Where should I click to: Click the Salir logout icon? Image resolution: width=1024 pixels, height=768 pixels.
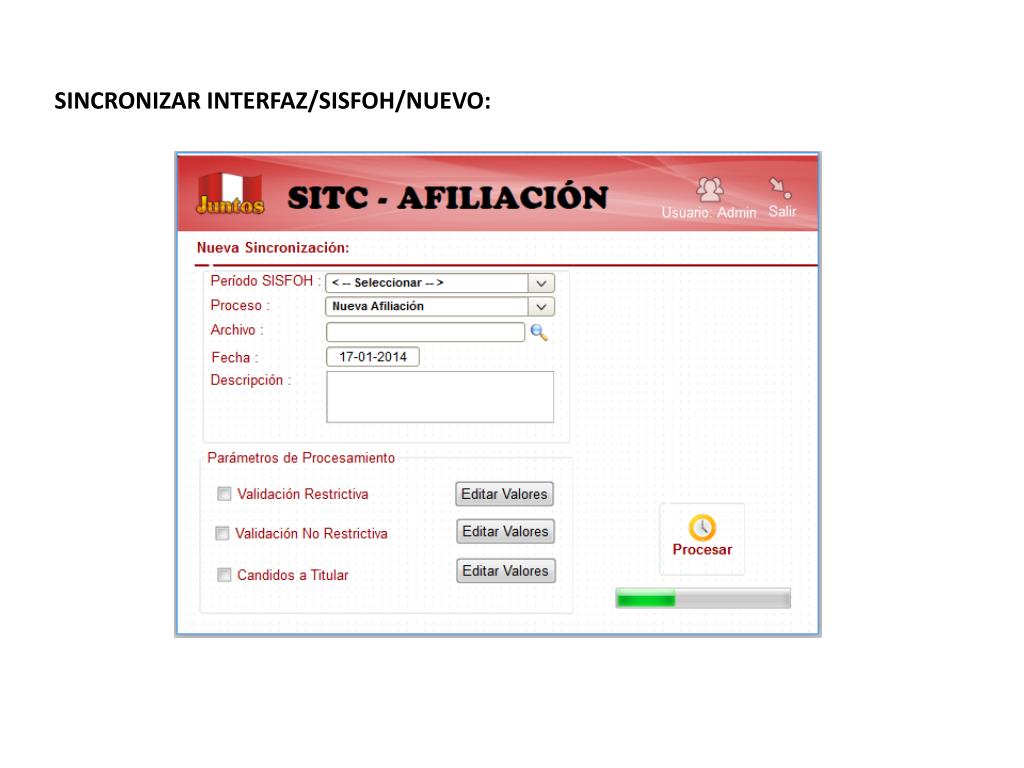pyautogui.click(x=780, y=188)
